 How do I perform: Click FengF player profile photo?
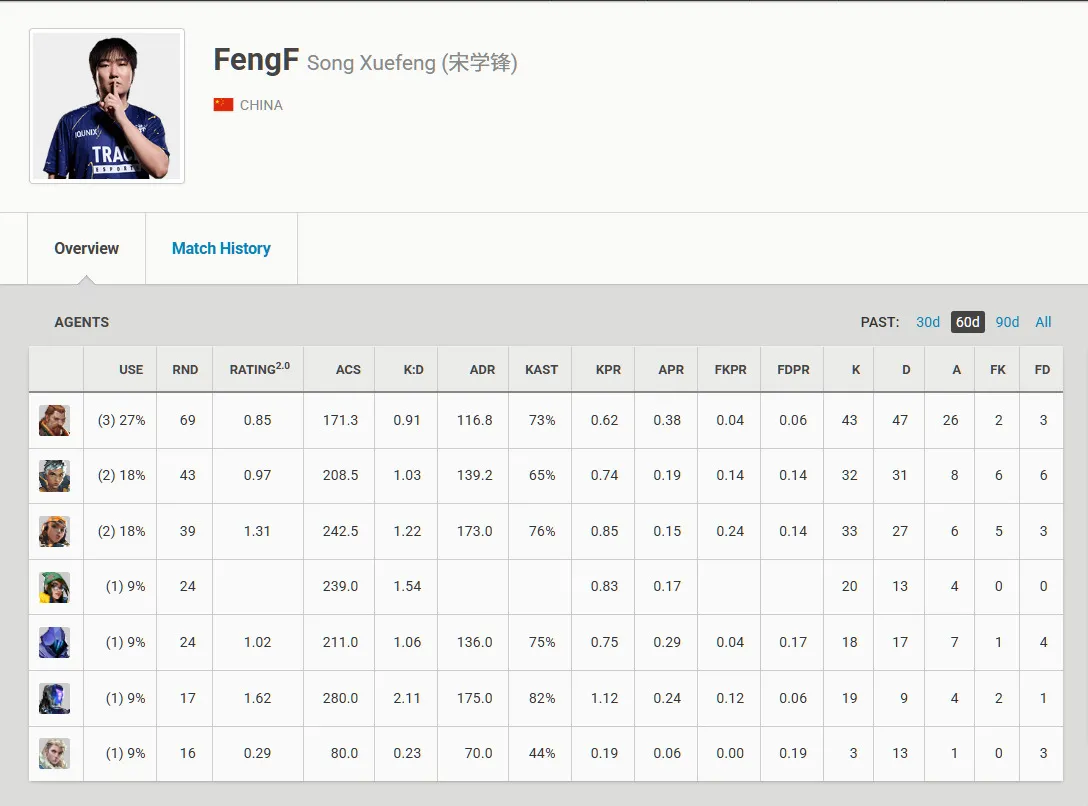click(x=107, y=106)
